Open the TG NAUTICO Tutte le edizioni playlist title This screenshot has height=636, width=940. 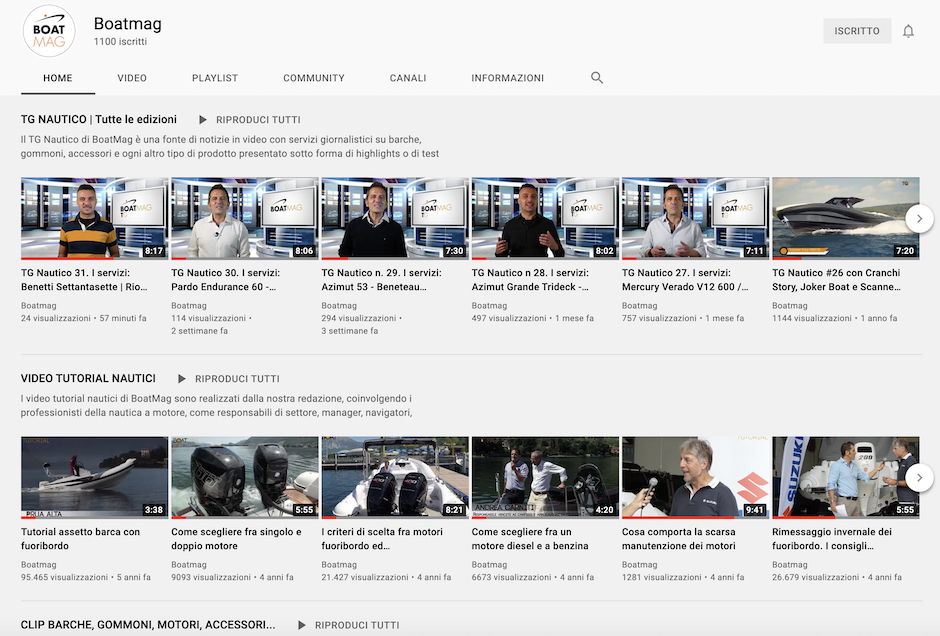click(99, 119)
